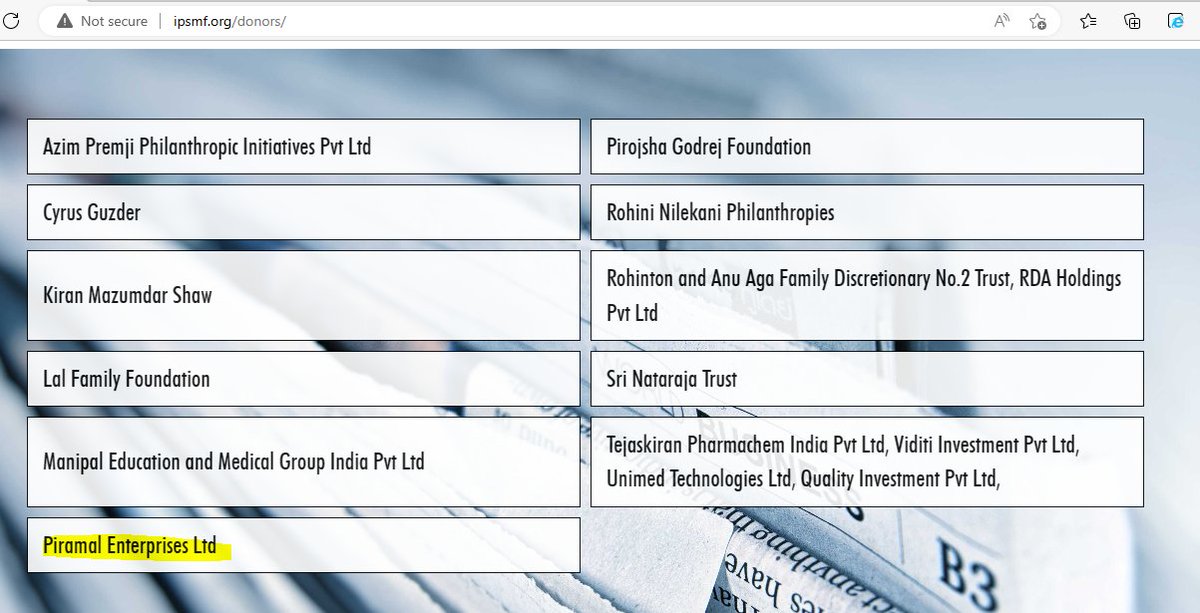Click the Edge browser icon at far right
1200x613 pixels.
pos(1176,21)
